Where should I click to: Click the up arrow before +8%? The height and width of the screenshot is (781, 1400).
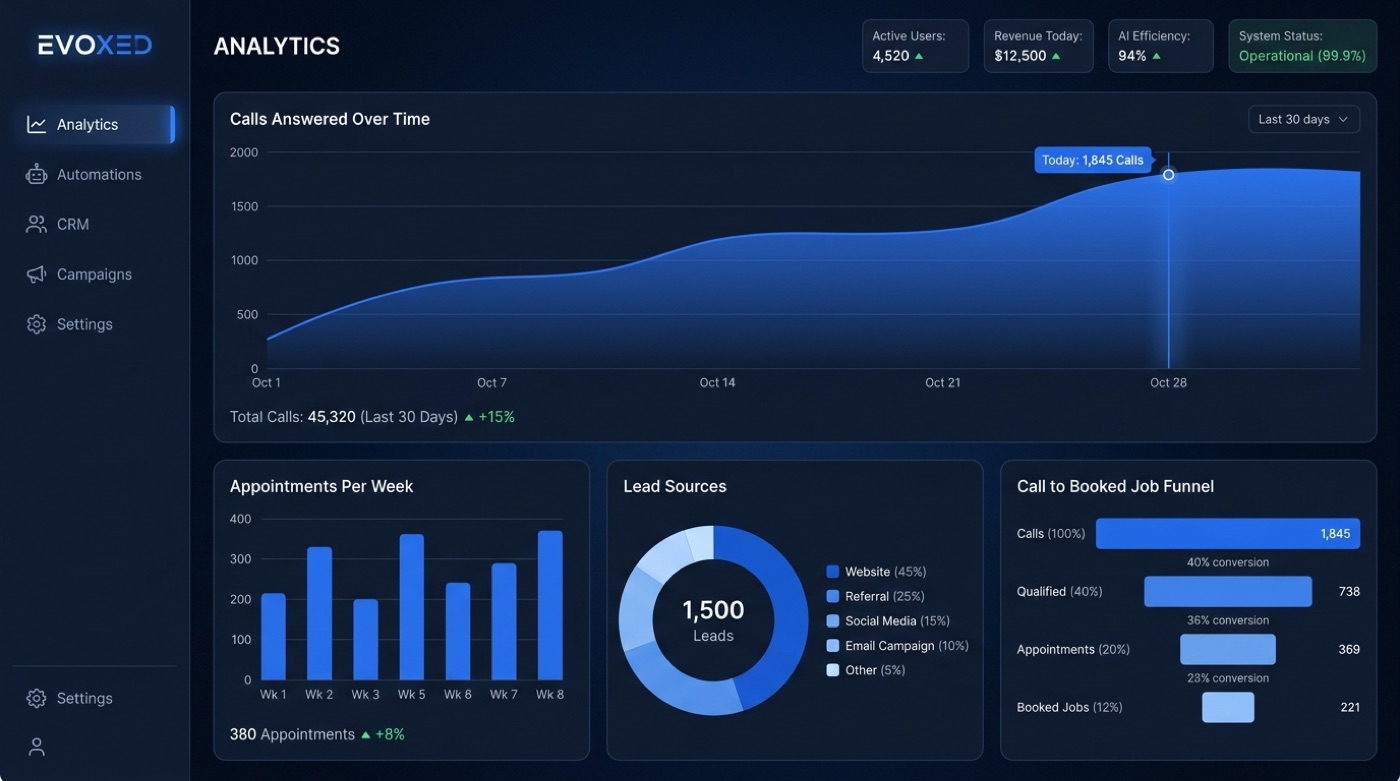click(x=366, y=735)
